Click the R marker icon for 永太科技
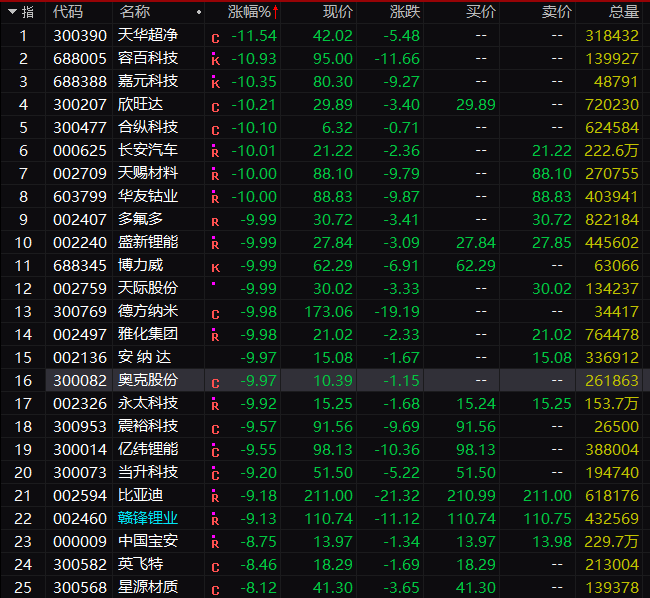The width and height of the screenshot is (650, 598). [215, 404]
